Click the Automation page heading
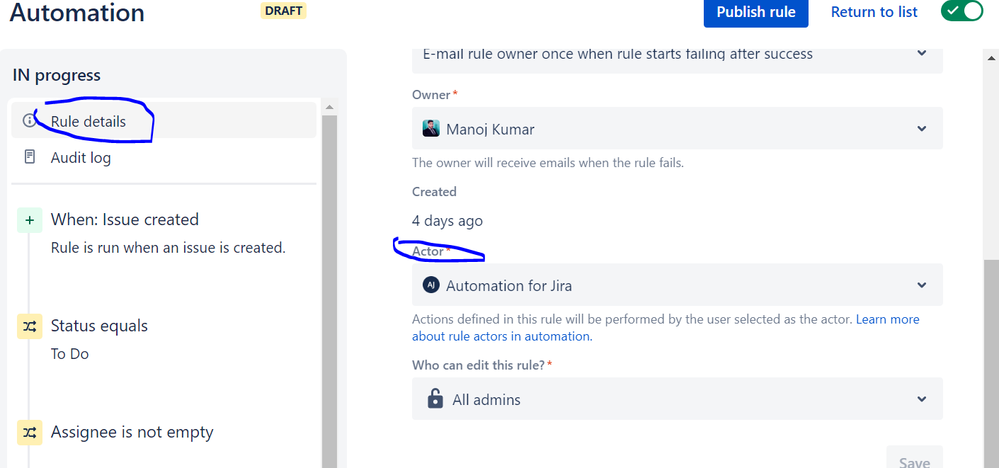This screenshot has height=468, width=999. pos(77,12)
